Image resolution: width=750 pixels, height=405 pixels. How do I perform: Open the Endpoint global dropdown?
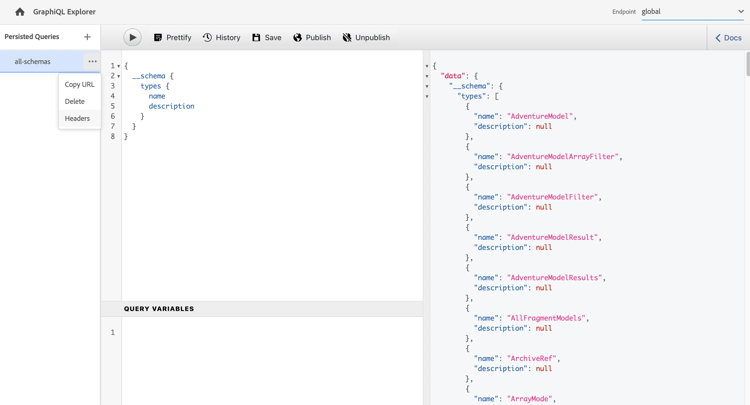point(692,12)
